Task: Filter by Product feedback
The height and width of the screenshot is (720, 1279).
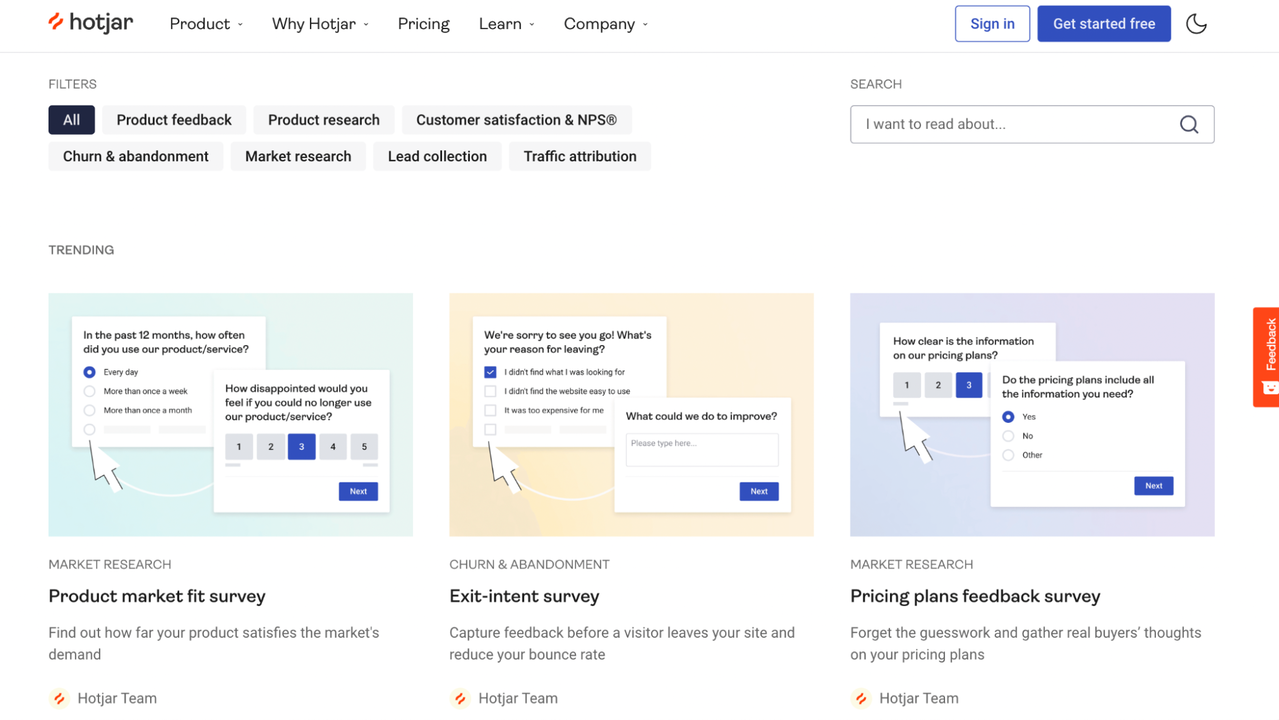Action: 174,120
